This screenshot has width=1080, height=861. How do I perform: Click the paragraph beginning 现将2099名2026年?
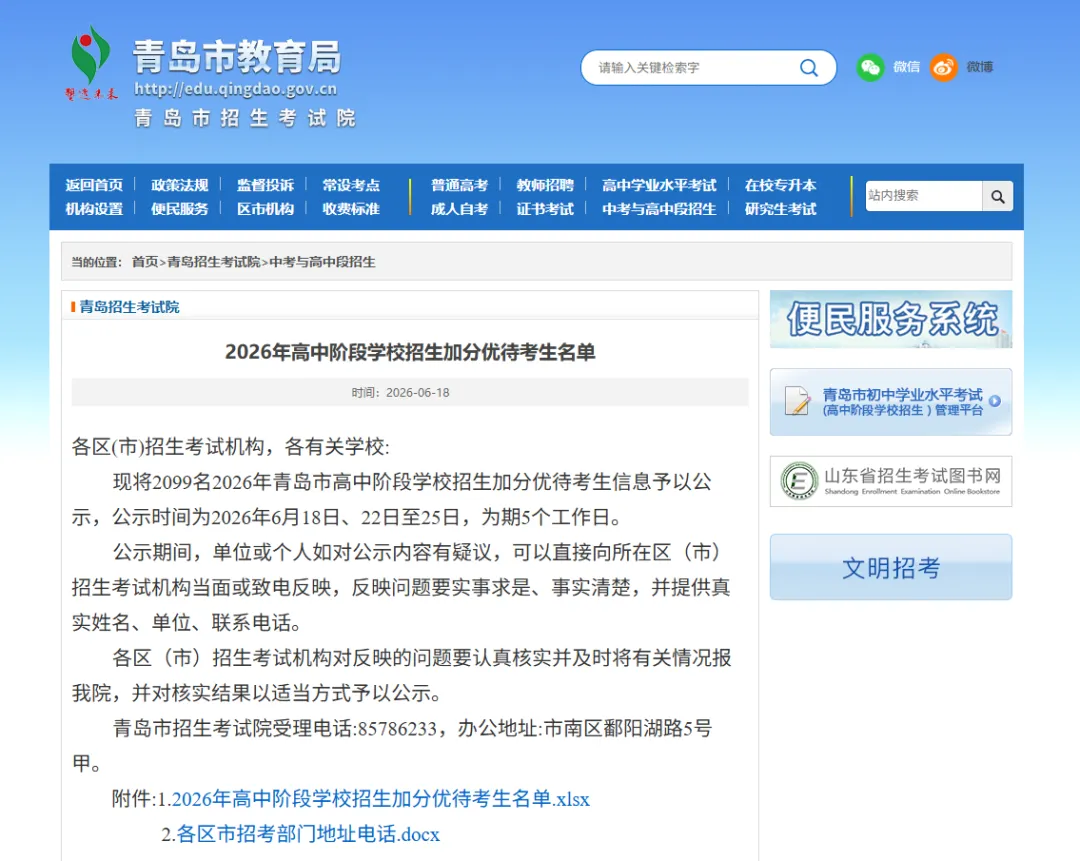coord(392,499)
